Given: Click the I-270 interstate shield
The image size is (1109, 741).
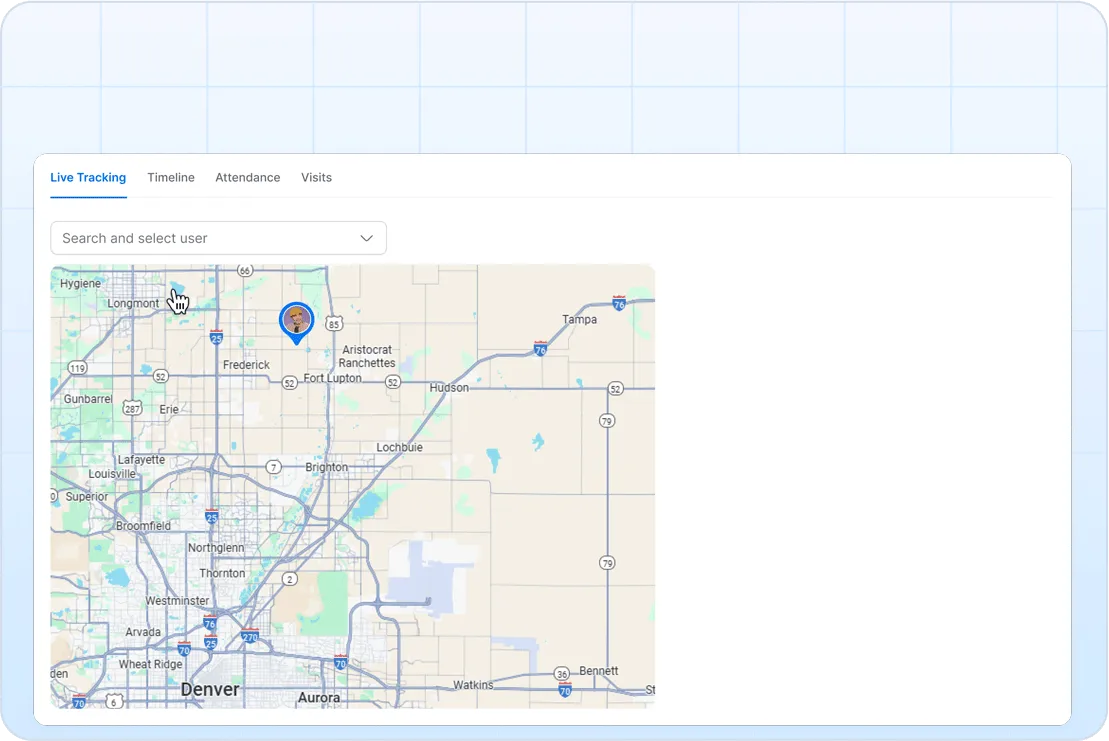Looking at the screenshot, I should (250, 635).
